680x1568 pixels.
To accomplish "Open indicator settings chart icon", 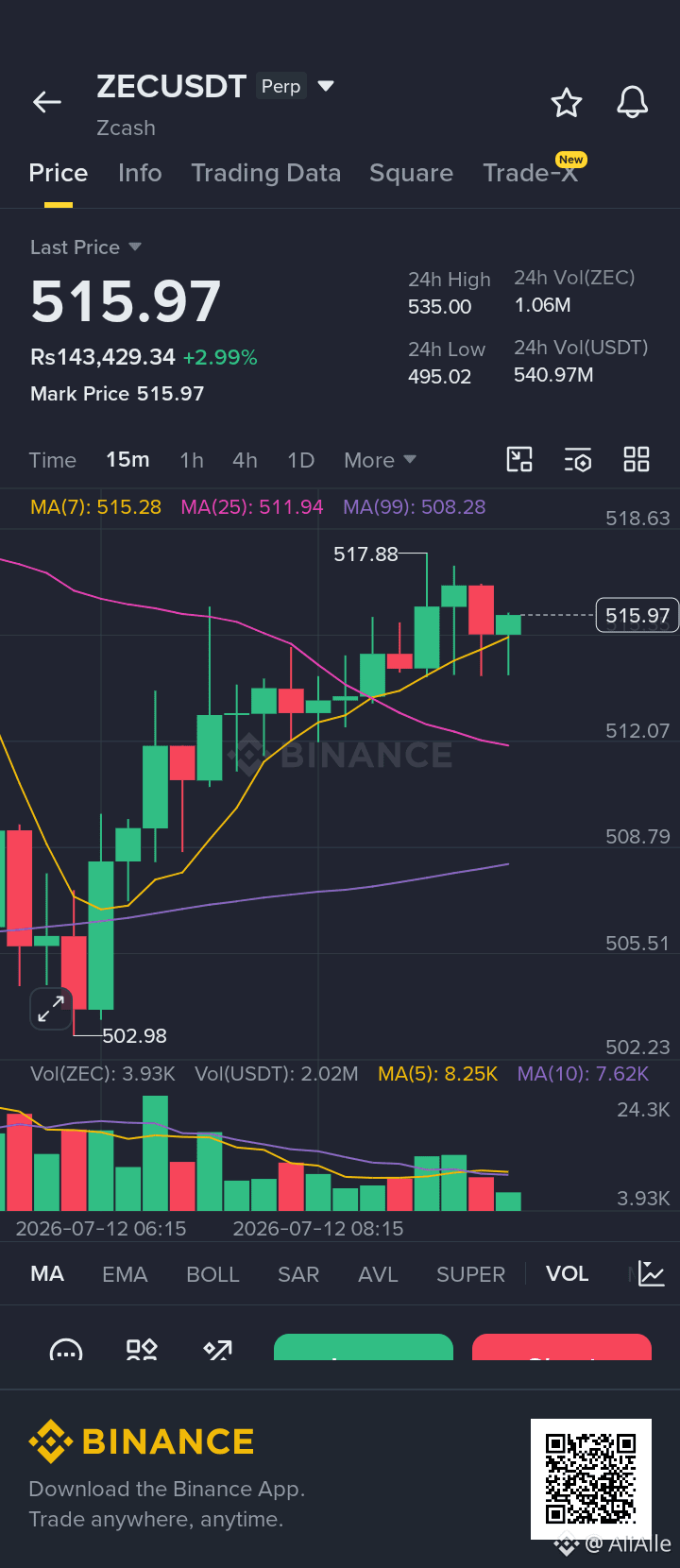I will click(652, 1273).
